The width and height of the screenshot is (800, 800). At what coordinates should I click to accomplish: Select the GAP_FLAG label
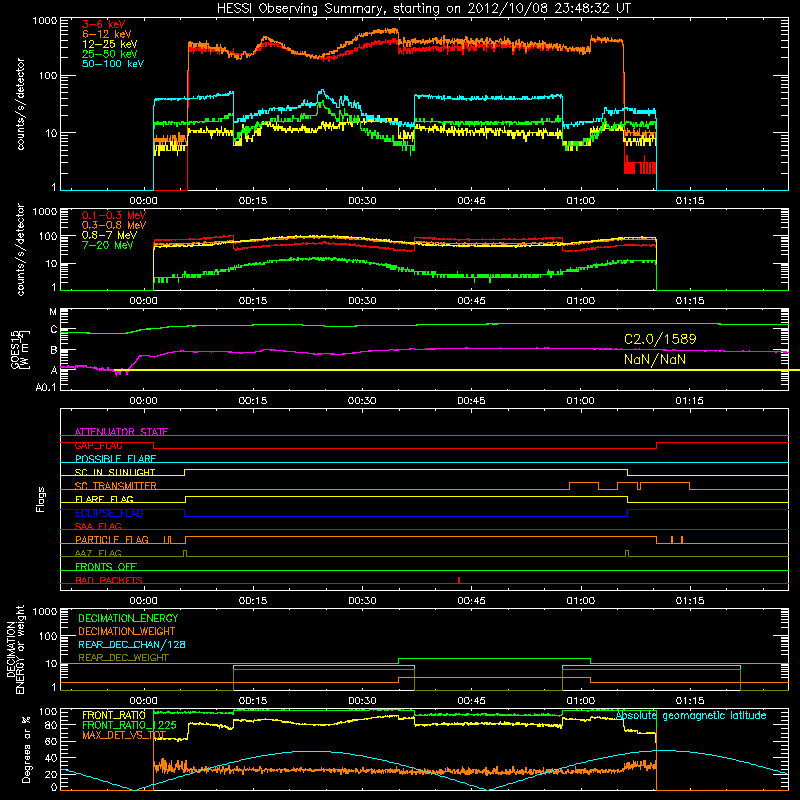[x=98, y=445]
